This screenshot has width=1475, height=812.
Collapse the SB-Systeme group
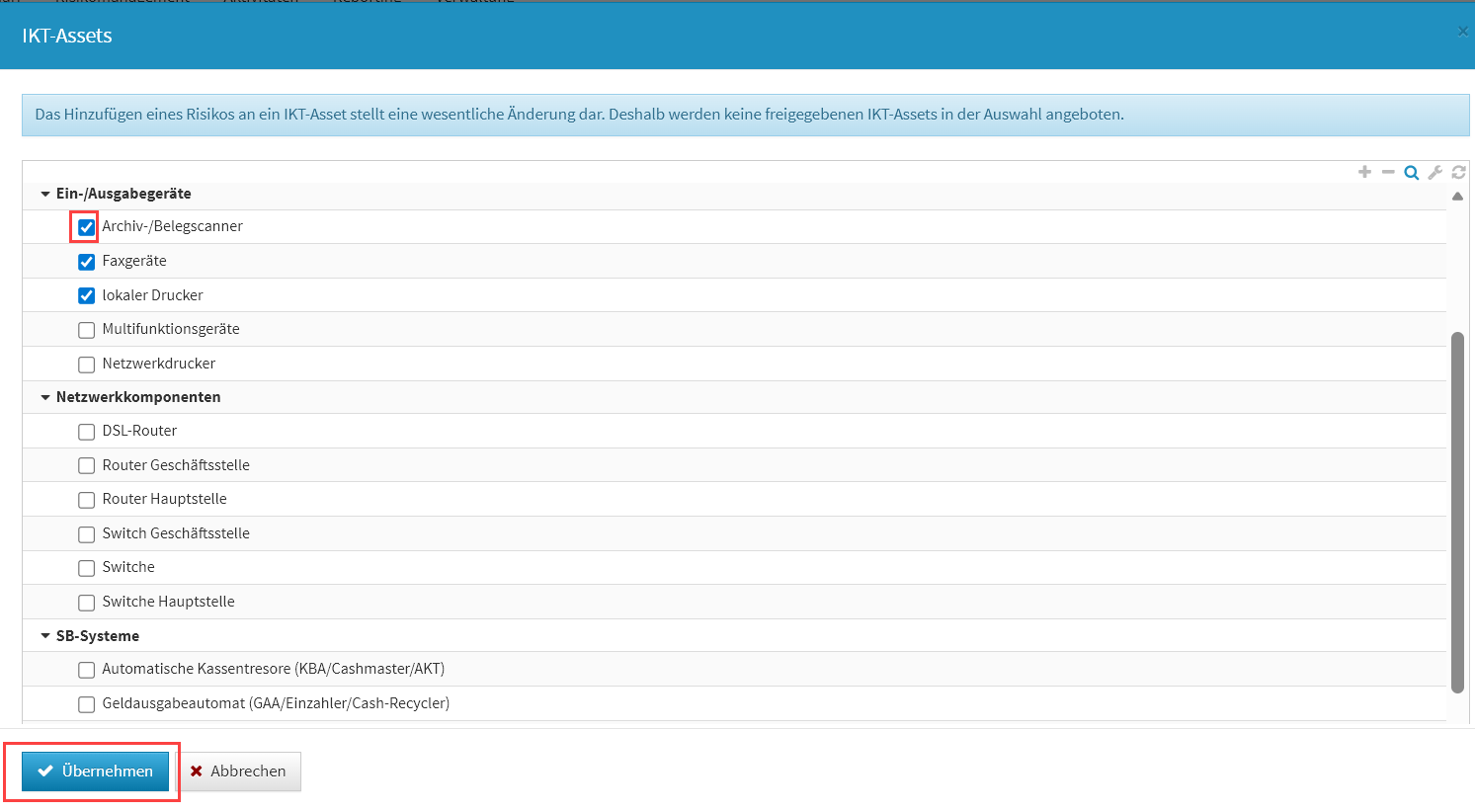(x=45, y=636)
